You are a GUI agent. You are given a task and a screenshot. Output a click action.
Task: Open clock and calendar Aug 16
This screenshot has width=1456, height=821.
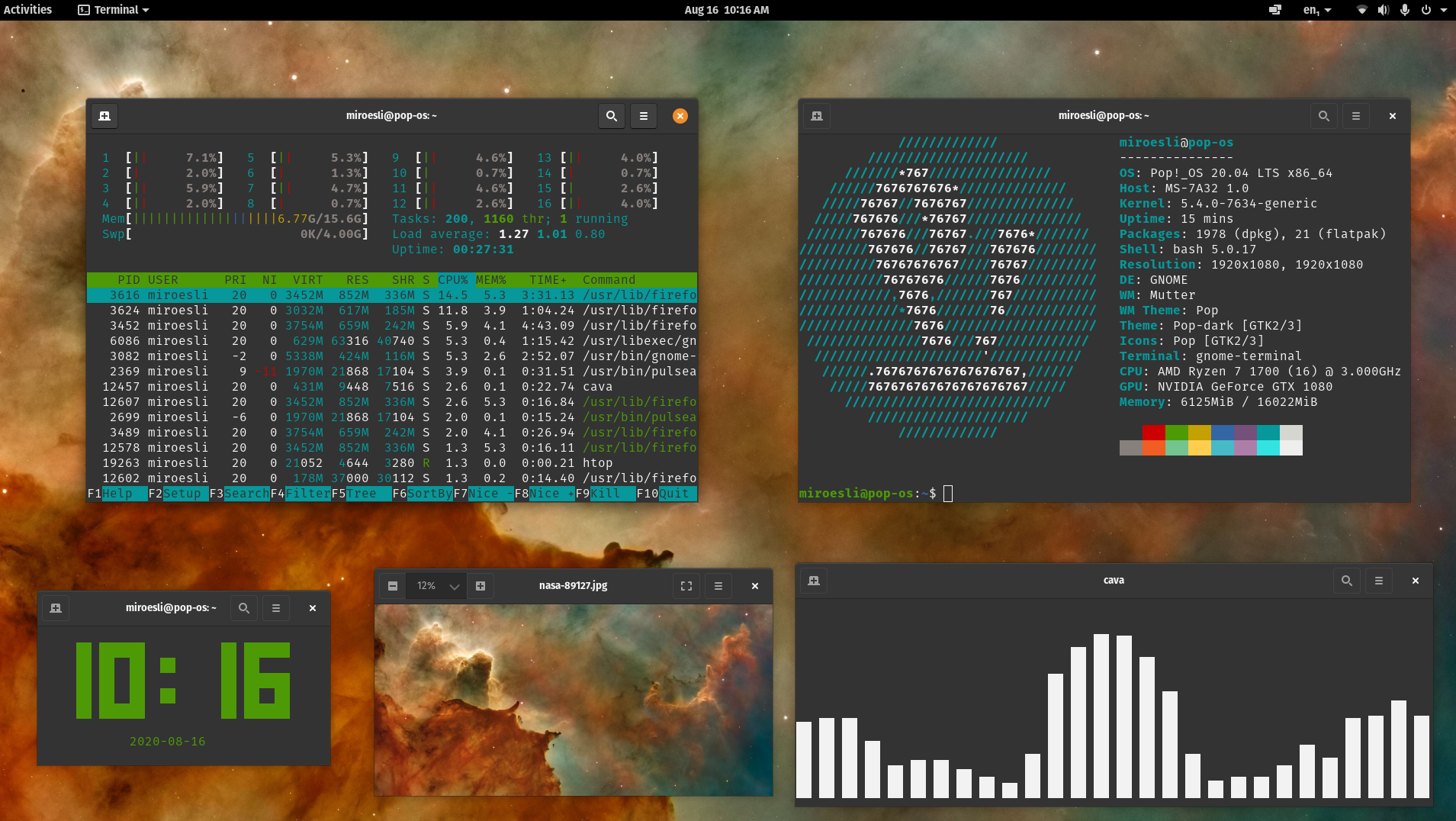point(727,10)
